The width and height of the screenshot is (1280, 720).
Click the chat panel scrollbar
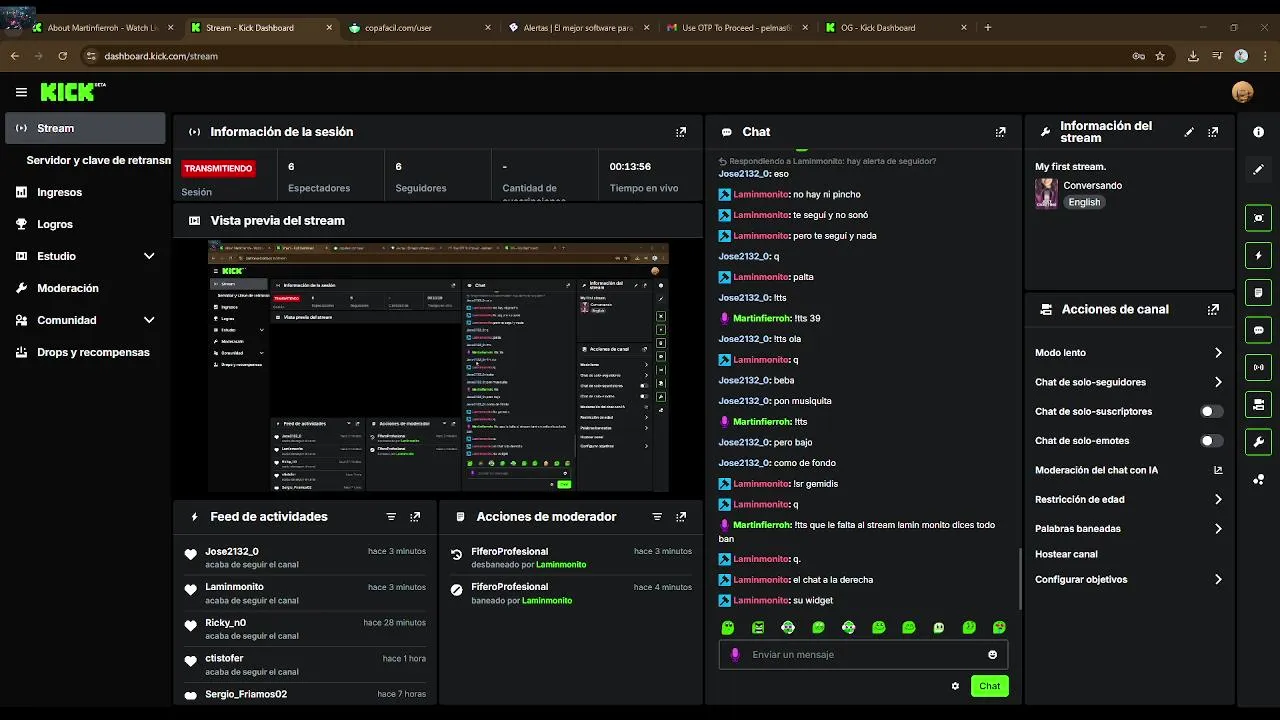click(1019, 578)
